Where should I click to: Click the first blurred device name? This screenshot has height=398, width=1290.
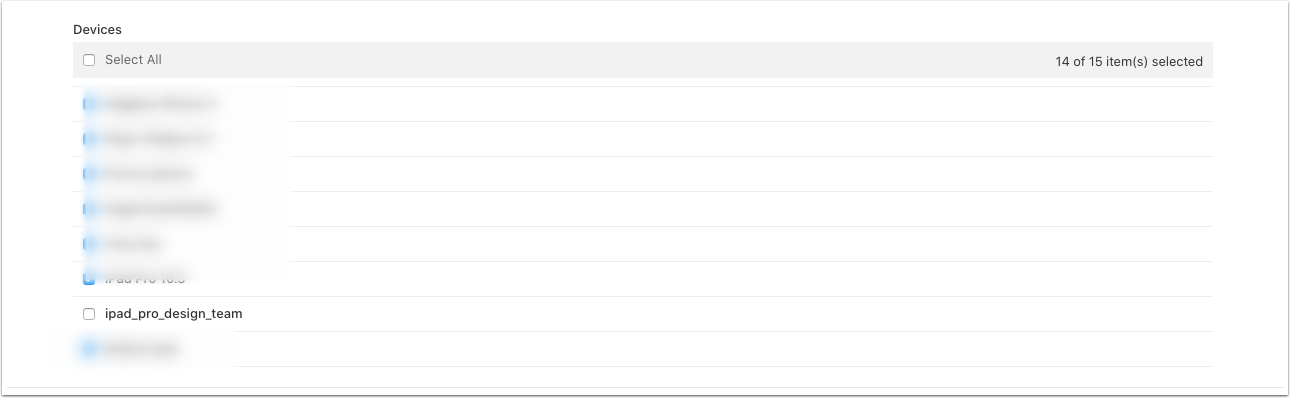click(x=160, y=104)
